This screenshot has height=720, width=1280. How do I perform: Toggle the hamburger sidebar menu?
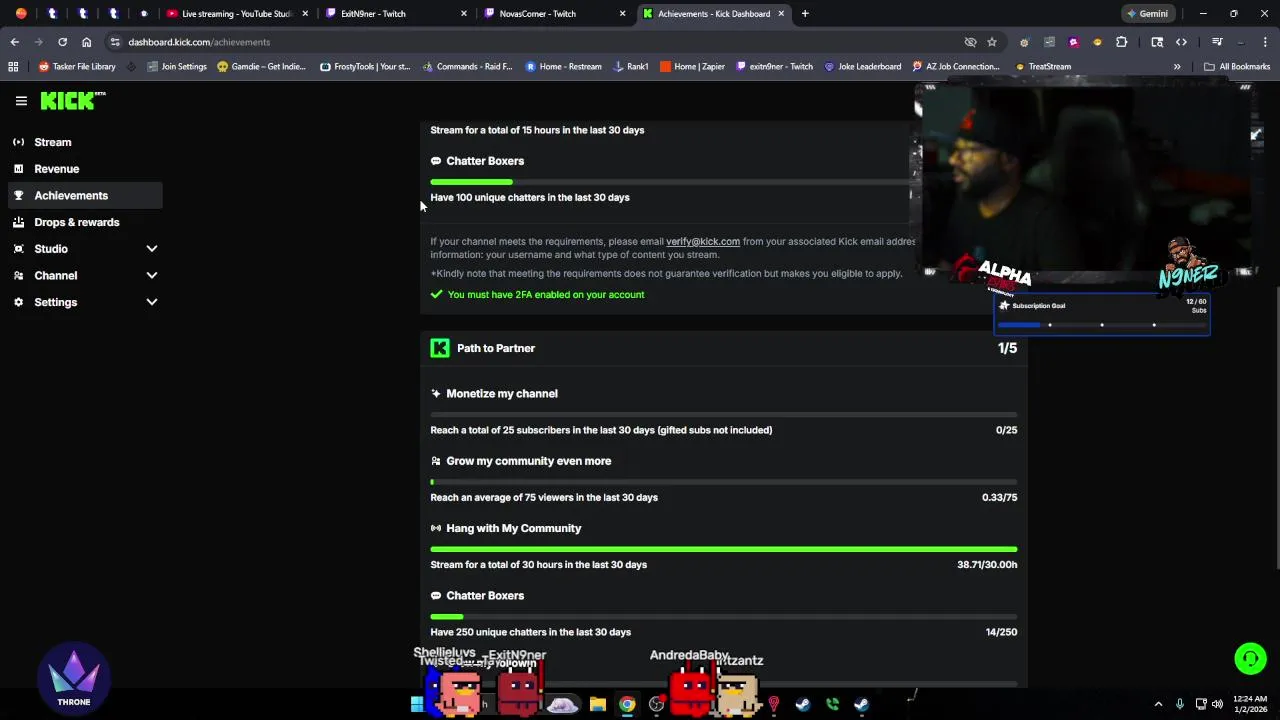(21, 101)
